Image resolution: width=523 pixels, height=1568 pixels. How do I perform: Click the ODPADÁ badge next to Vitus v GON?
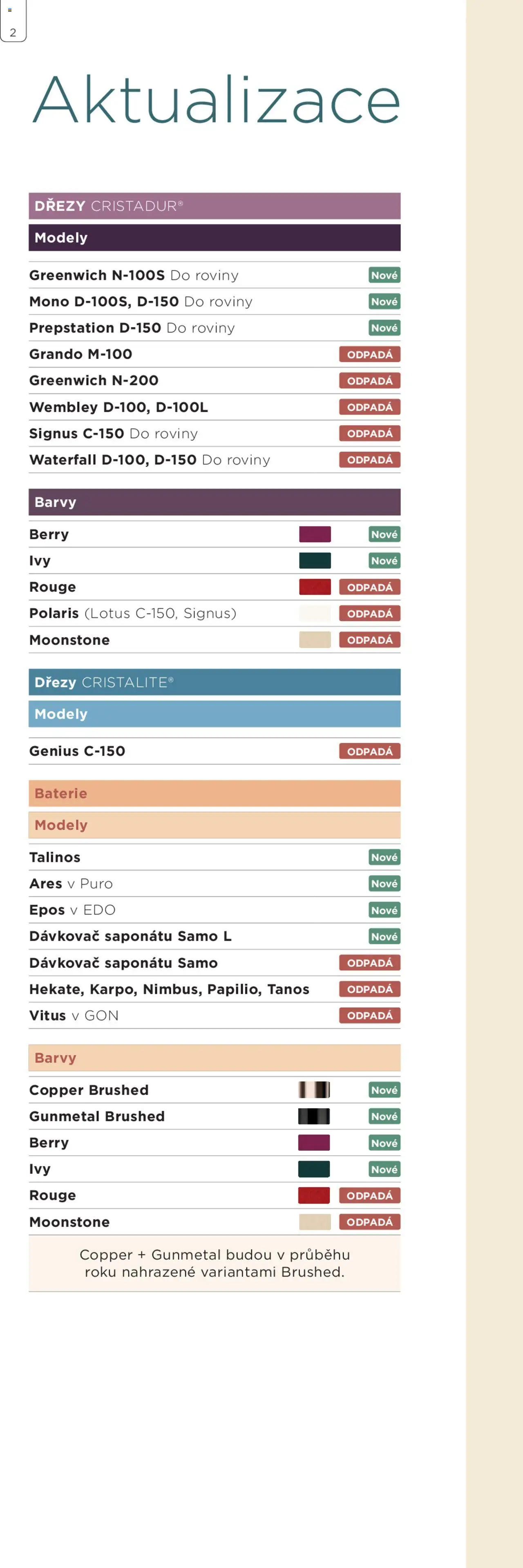(x=369, y=1016)
